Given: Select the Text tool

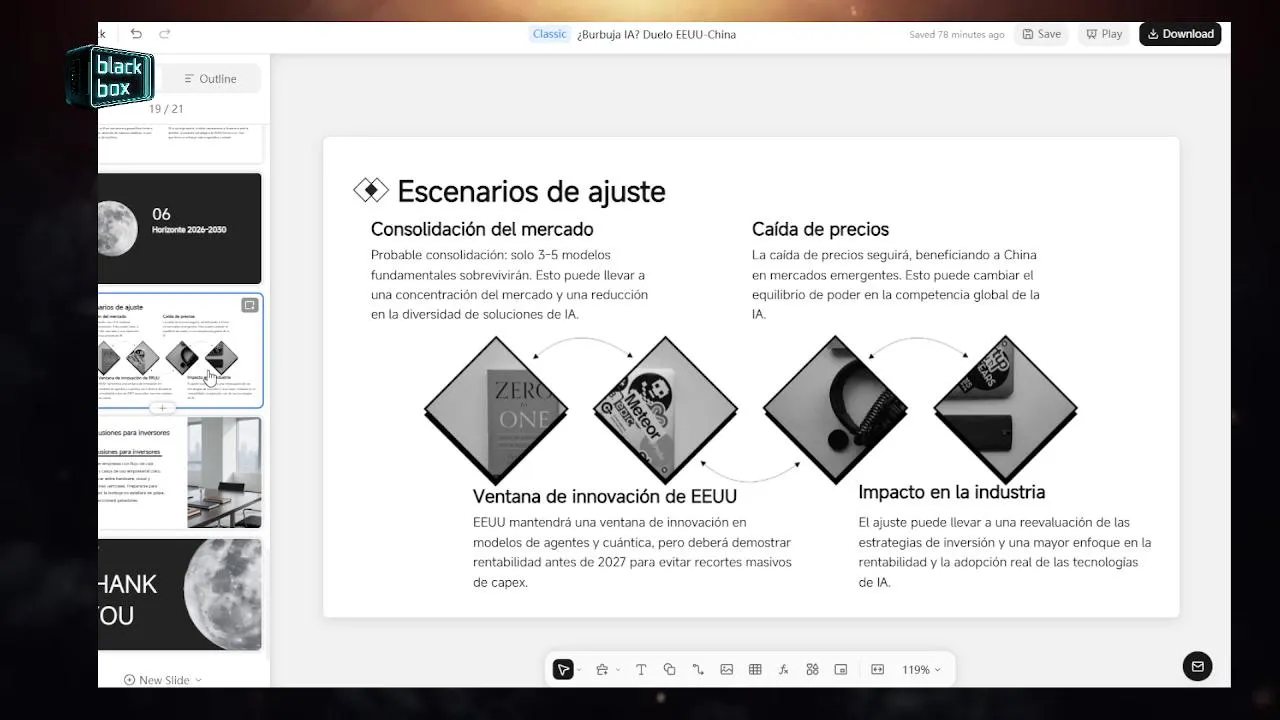Looking at the screenshot, I should point(641,670).
